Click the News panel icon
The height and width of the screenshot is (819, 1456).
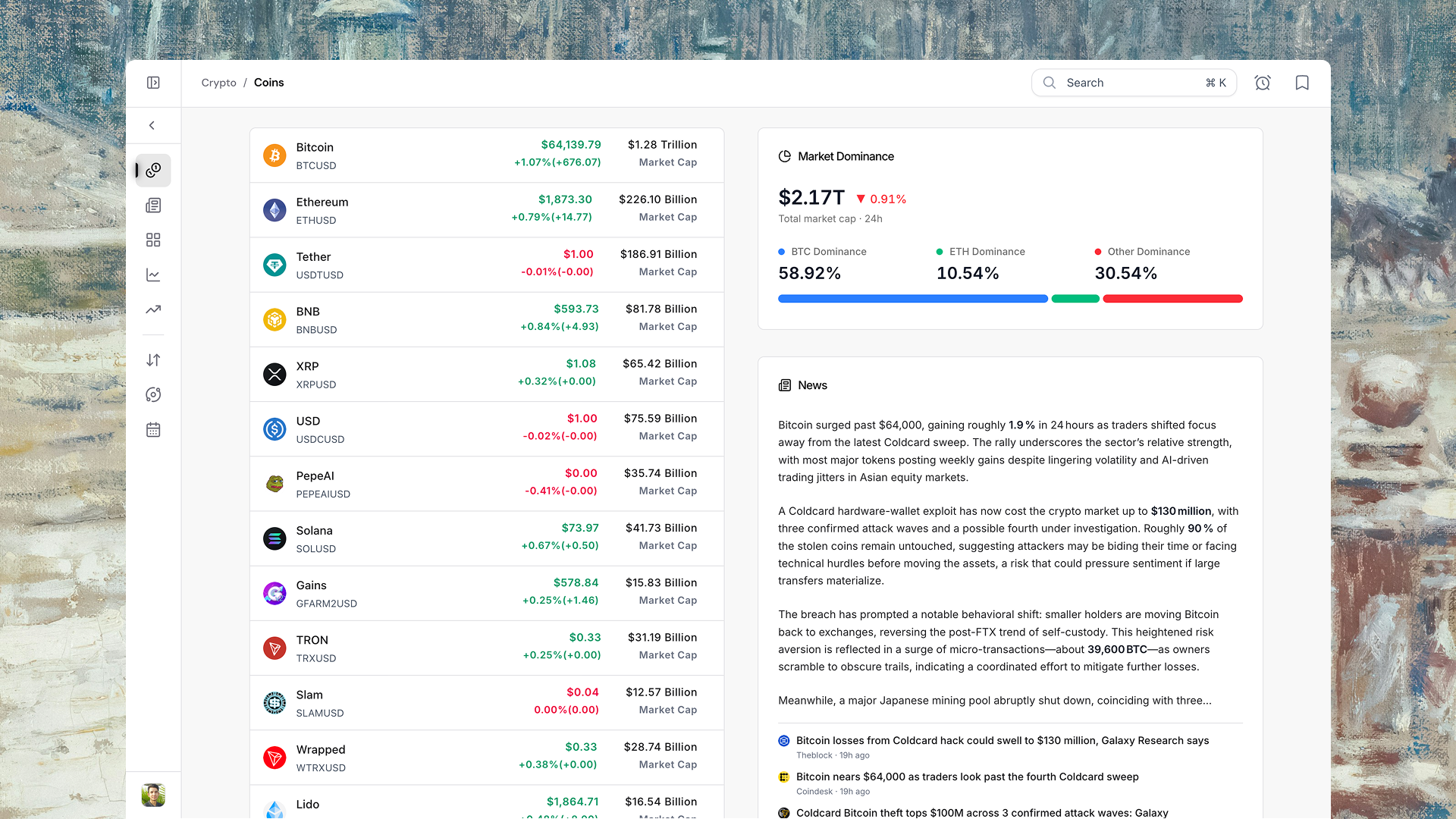[x=785, y=385]
